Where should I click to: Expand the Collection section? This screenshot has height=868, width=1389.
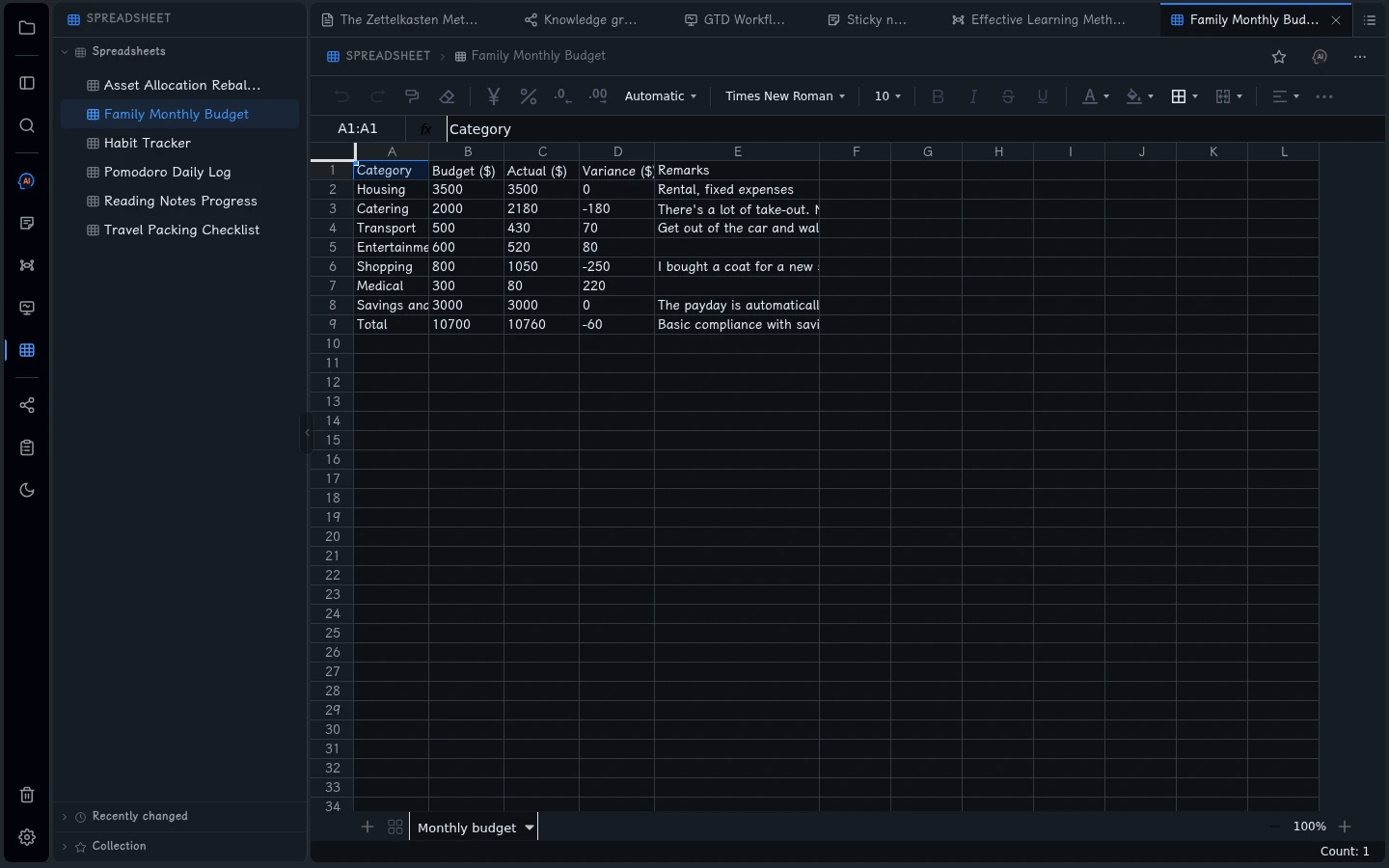coord(65,847)
